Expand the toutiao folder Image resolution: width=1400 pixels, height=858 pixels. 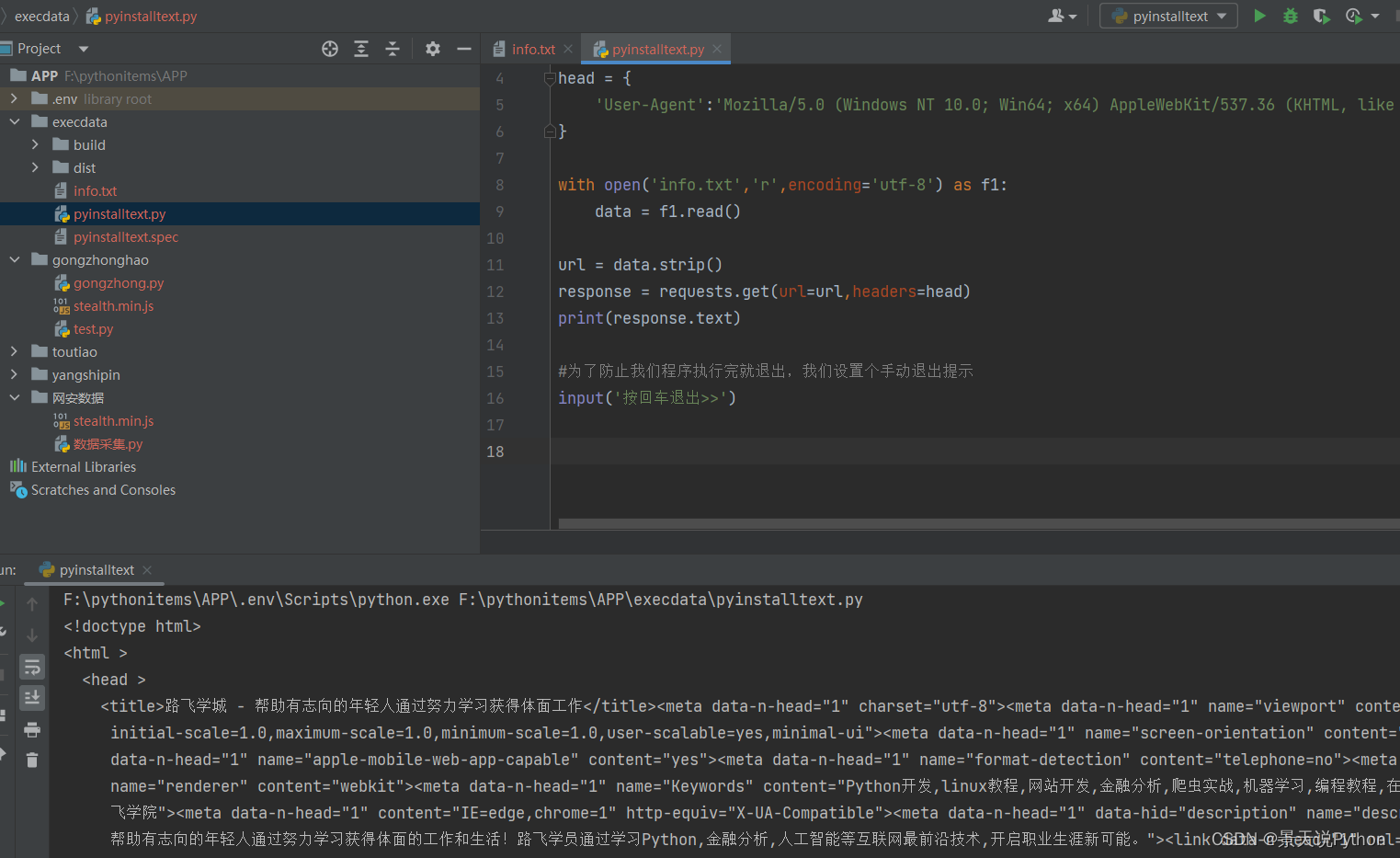pyautogui.click(x=14, y=351)
